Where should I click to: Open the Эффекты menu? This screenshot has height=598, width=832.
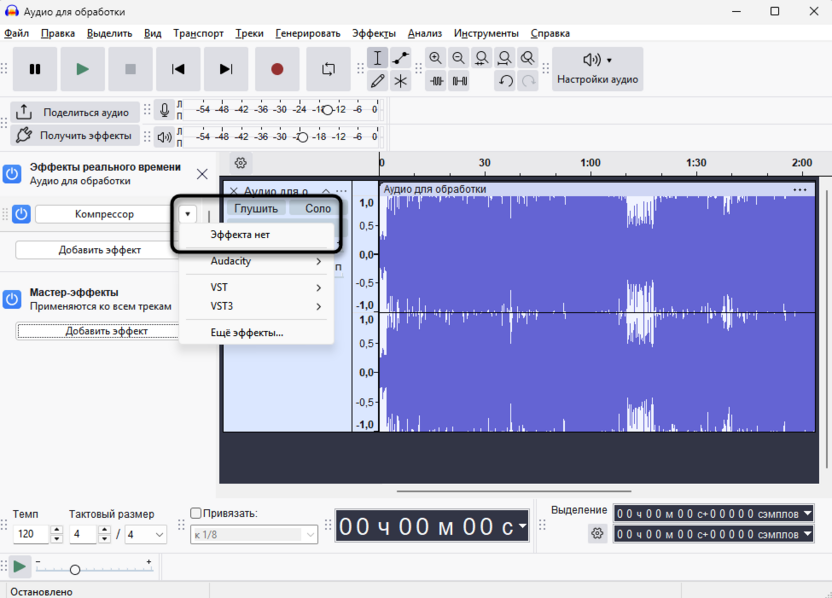click(374, 33)
